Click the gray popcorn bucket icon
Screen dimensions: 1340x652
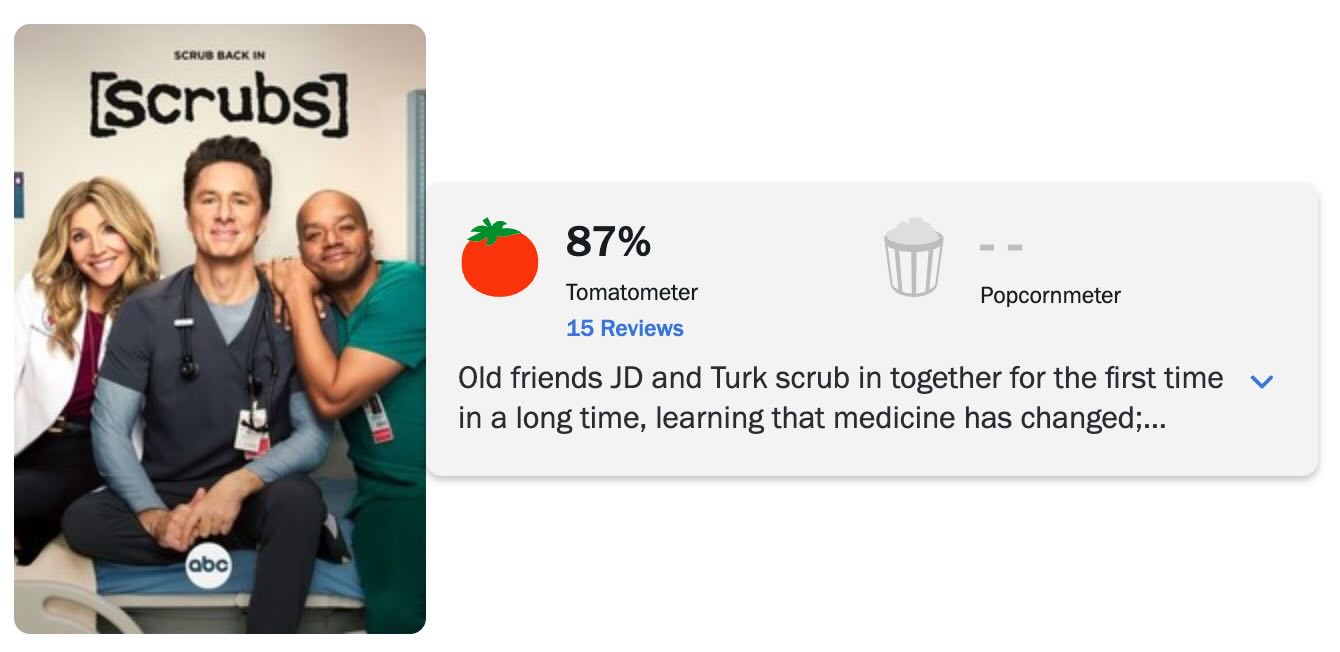pos(913,258)
